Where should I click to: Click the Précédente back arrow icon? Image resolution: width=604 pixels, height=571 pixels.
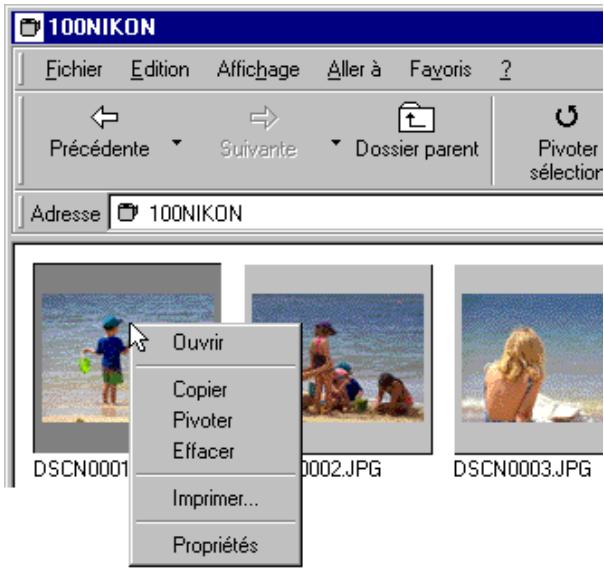click(x=104, y=117)
